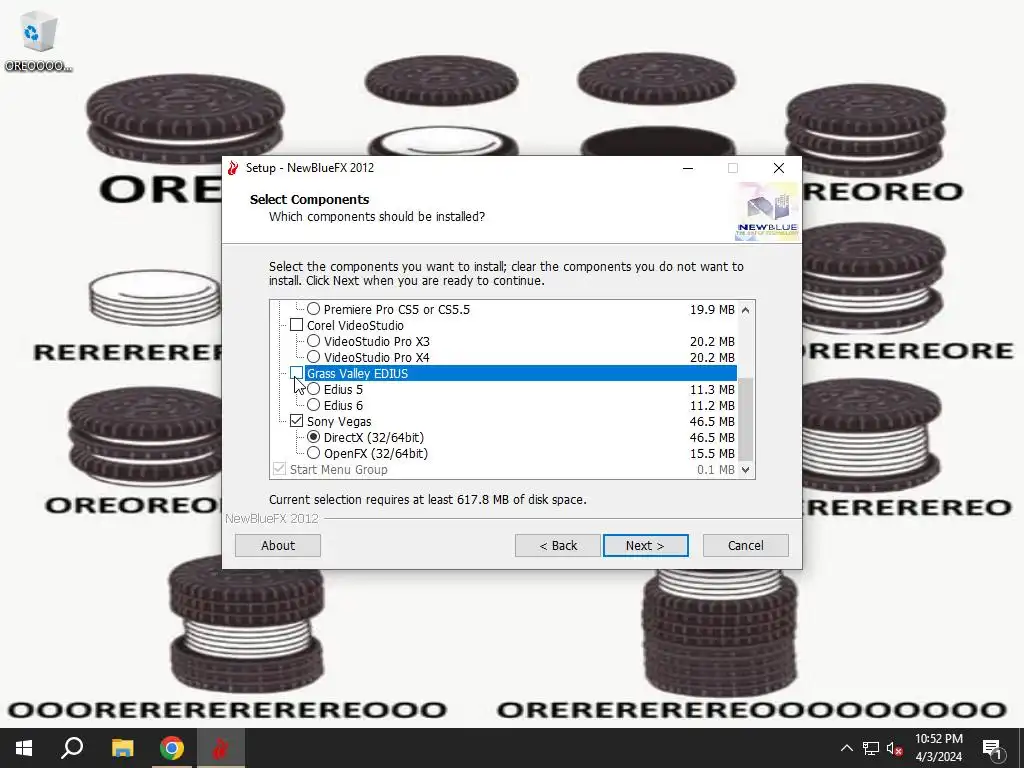Select the NewBlueFX setup taskbar icon
Image resolution: width=1024 pixels, height=768 pixels.
click(221, 748)
